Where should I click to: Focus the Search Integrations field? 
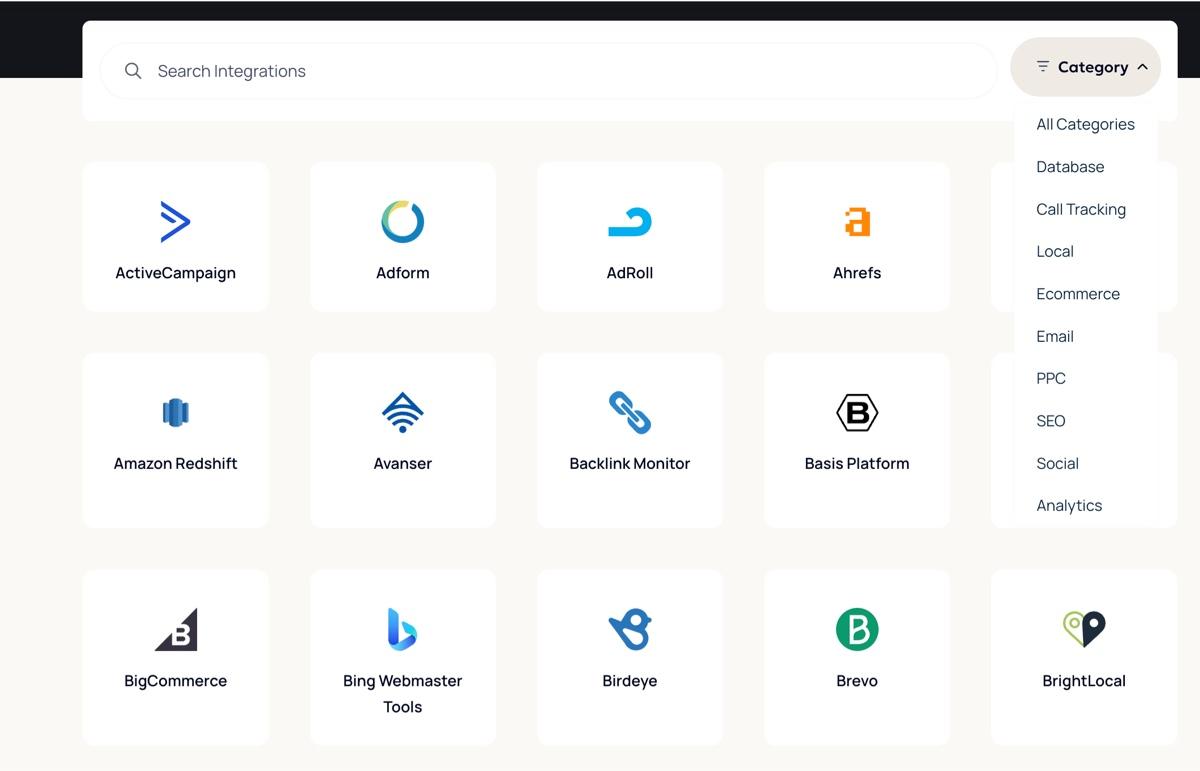pyautogui.click(x=549, y=71)
